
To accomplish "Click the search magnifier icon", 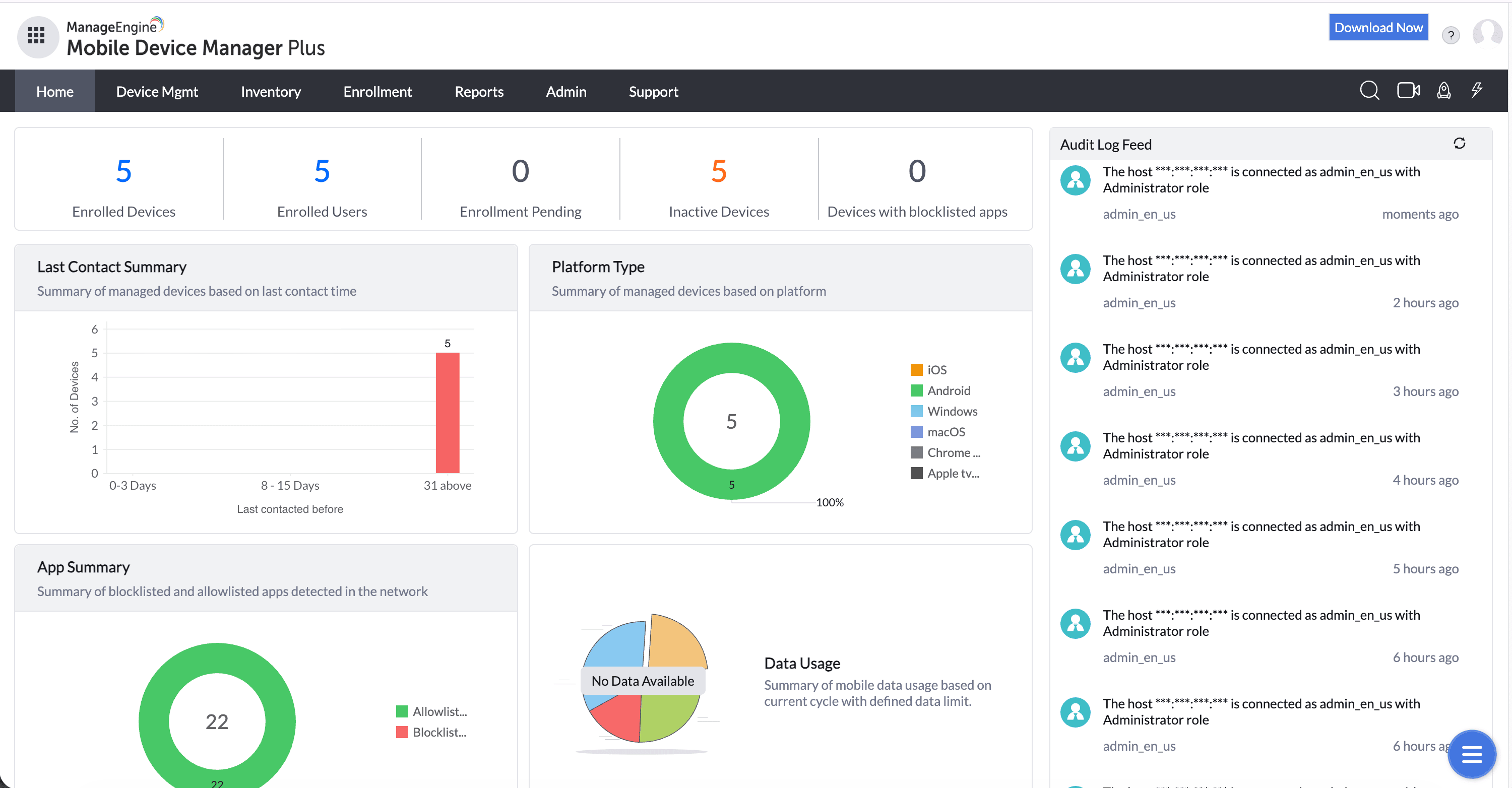I will [x=1369, y=91].
